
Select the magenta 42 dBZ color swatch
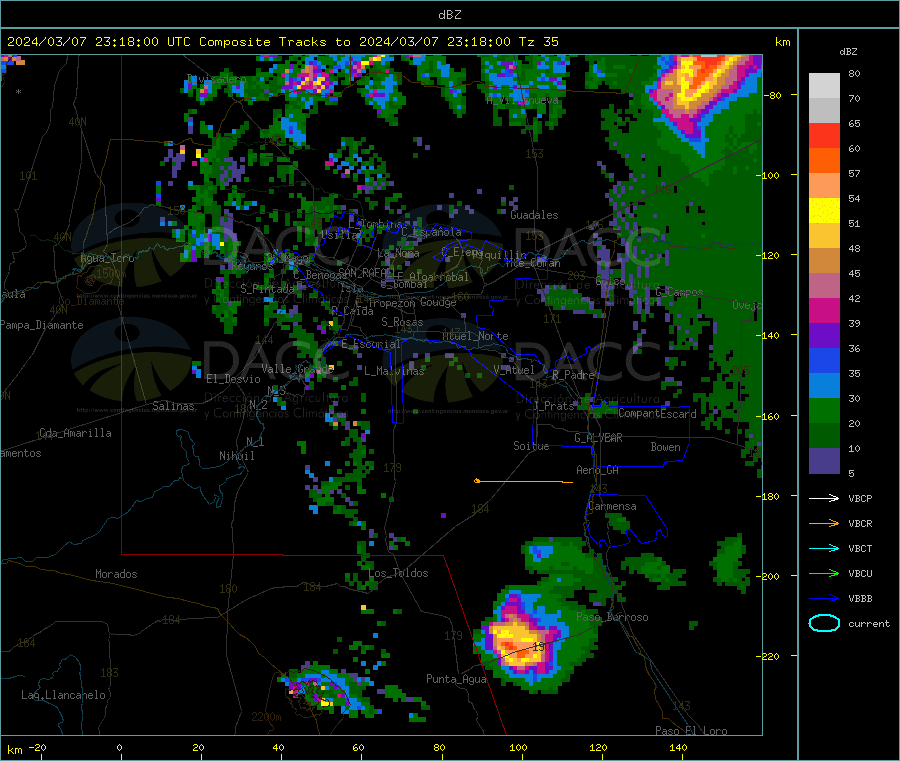pos(824,310)
